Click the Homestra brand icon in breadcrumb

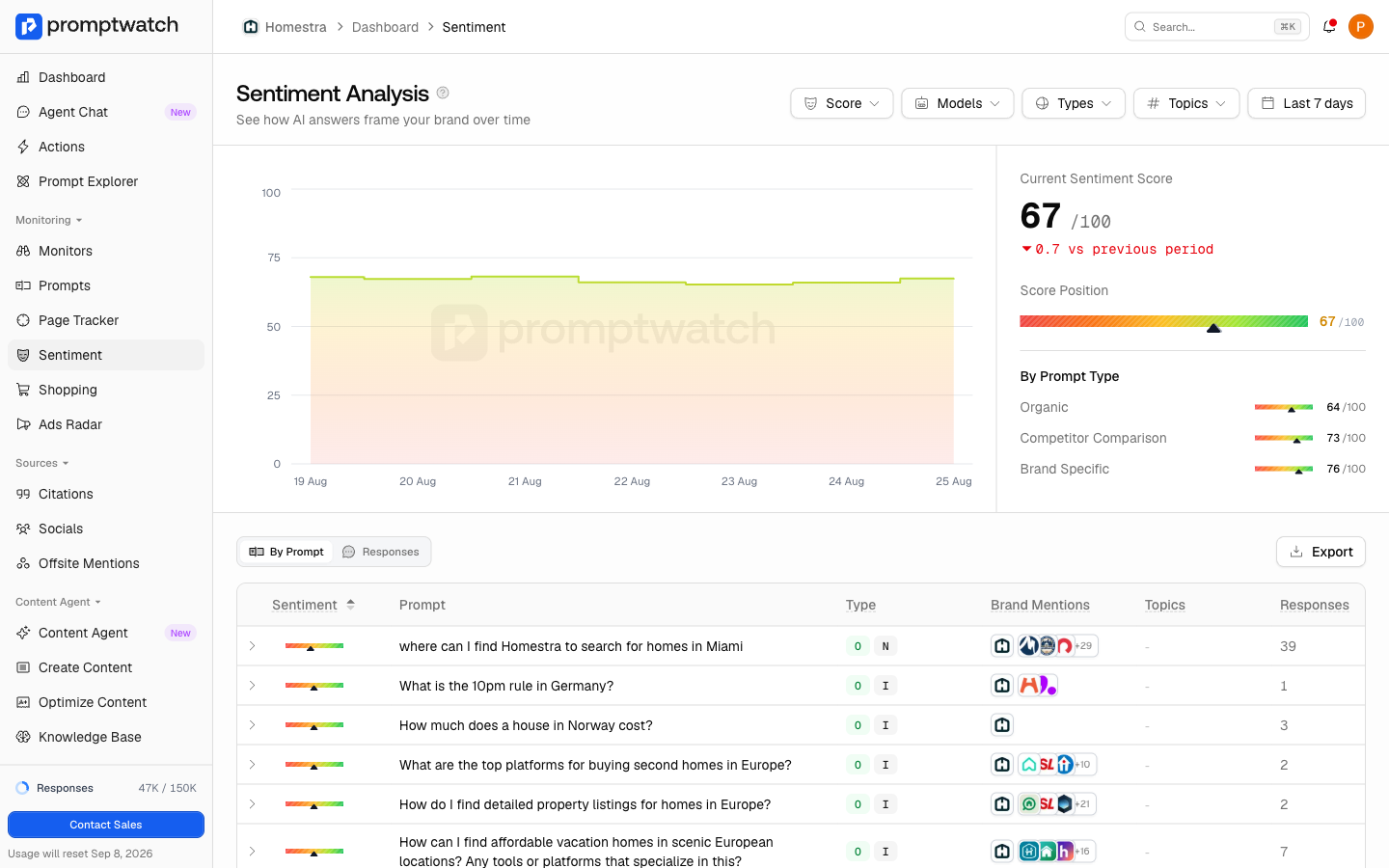click(251, 27)
